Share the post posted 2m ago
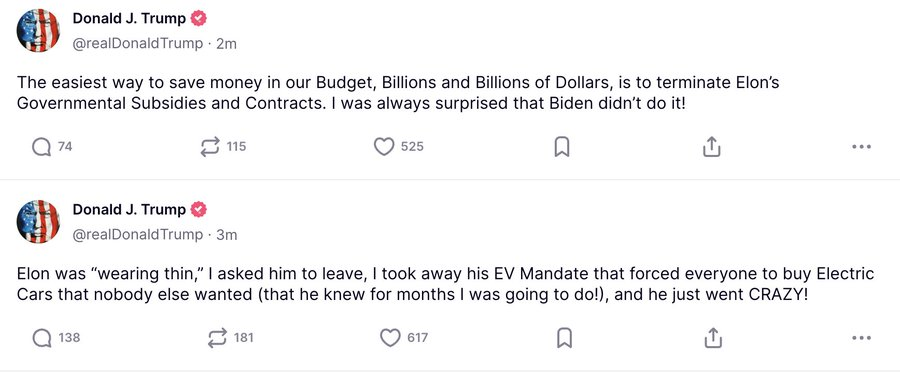The image size is (900, 372). [712, 146]
